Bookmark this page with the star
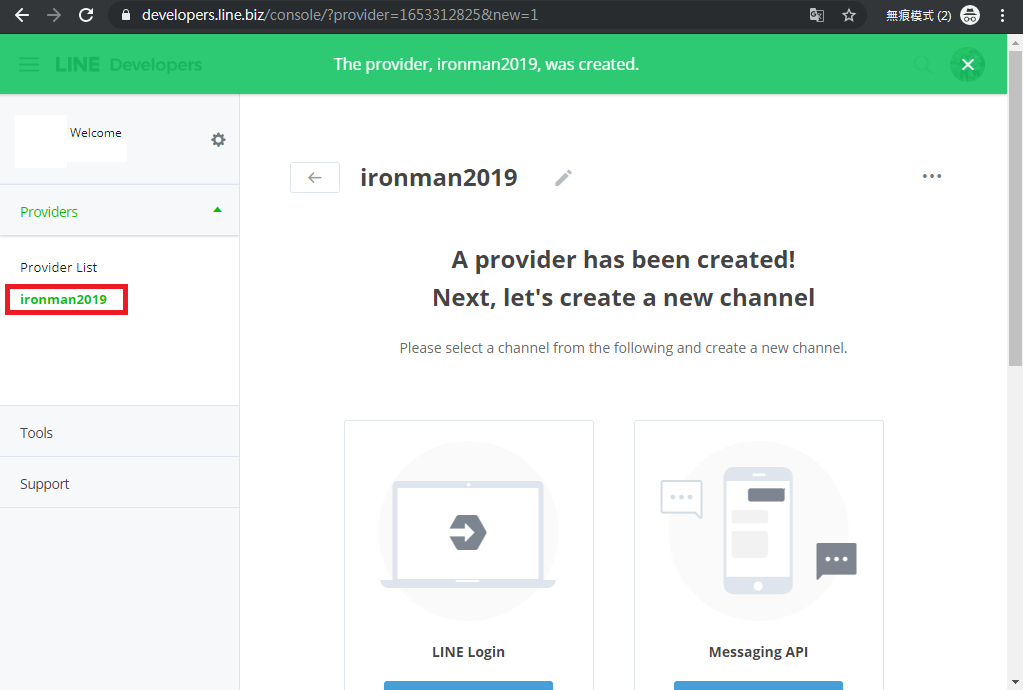1023x690 pixels. tap(848, 15)
